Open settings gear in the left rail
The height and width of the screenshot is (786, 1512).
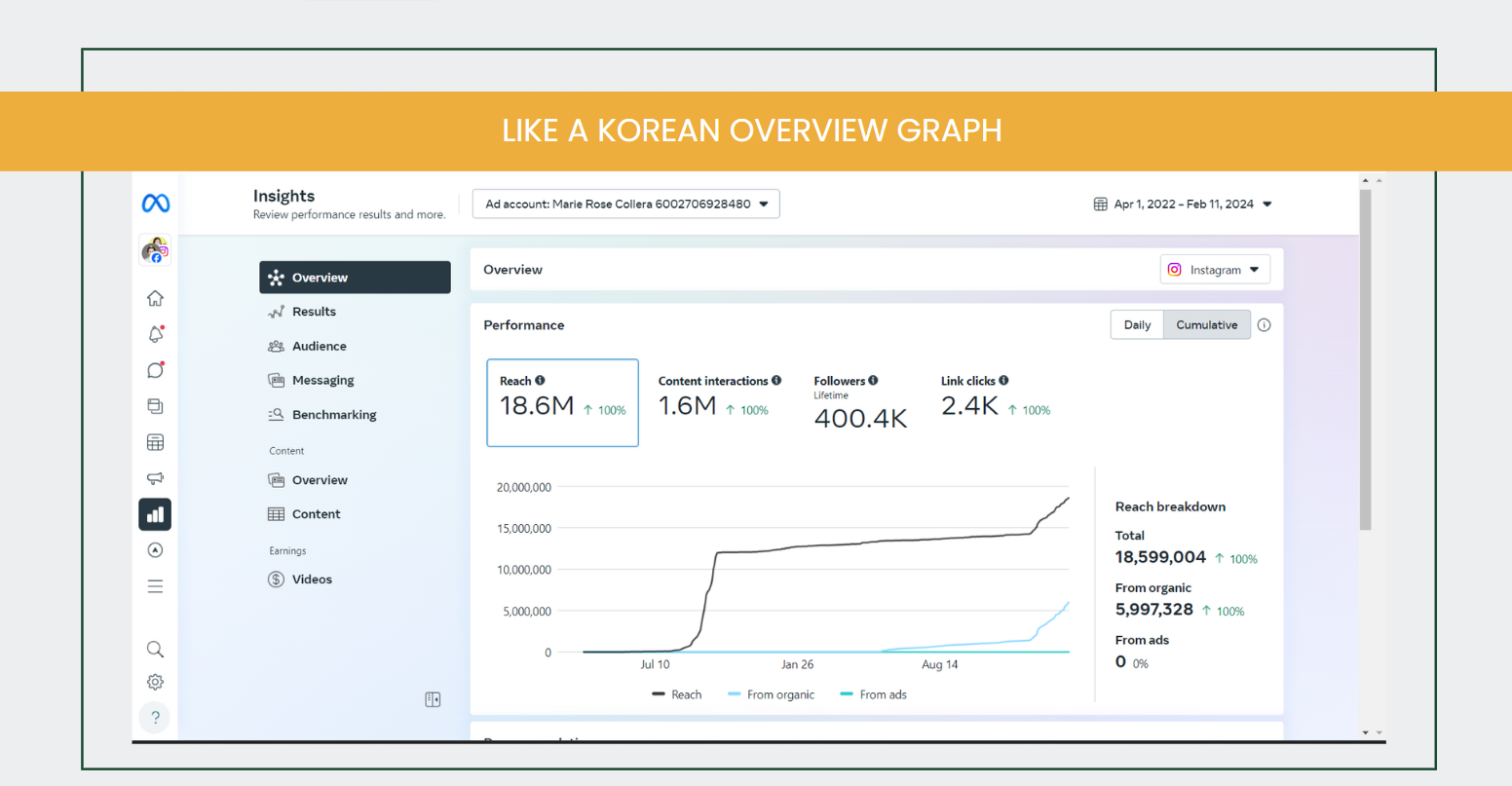pos(155,682)
